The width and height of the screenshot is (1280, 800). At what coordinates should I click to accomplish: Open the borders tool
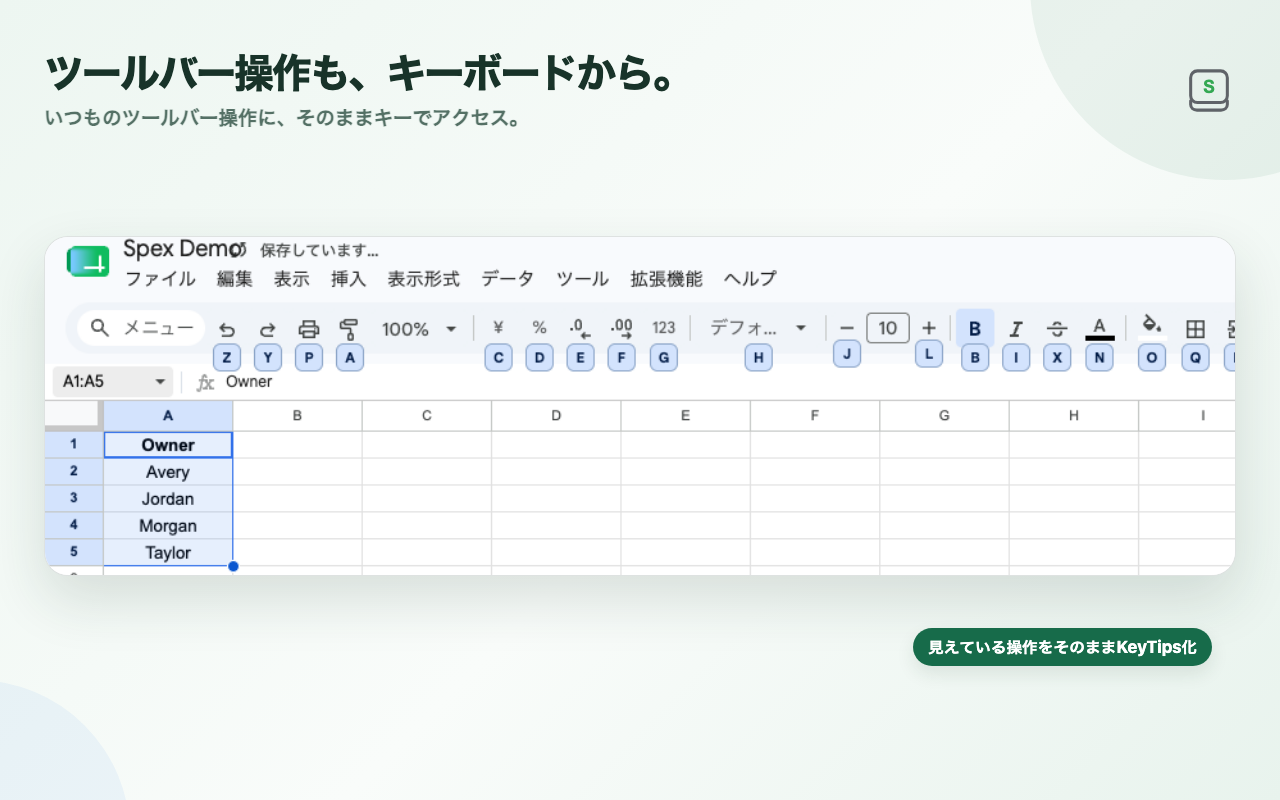[1195, 329]
